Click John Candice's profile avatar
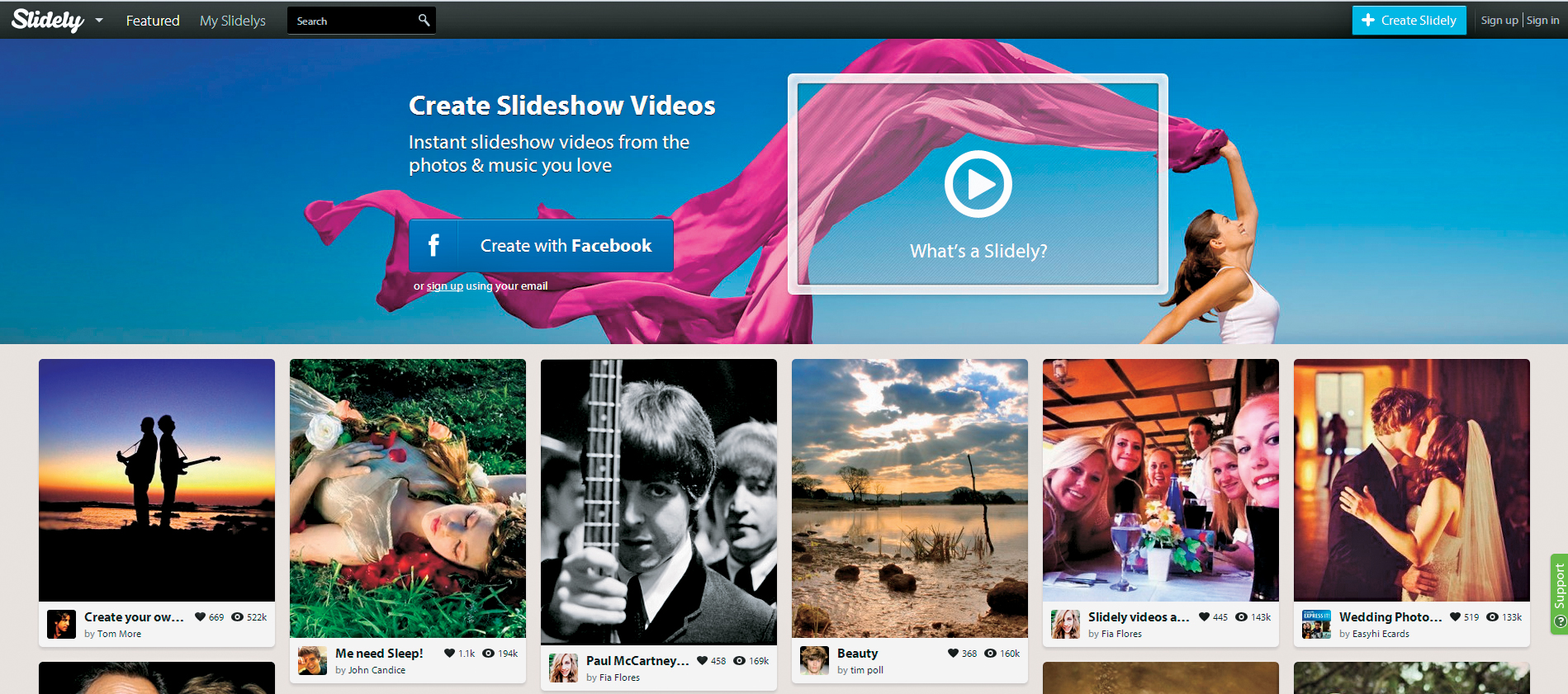Screen dimensions: 1568x694 [312, 660]
